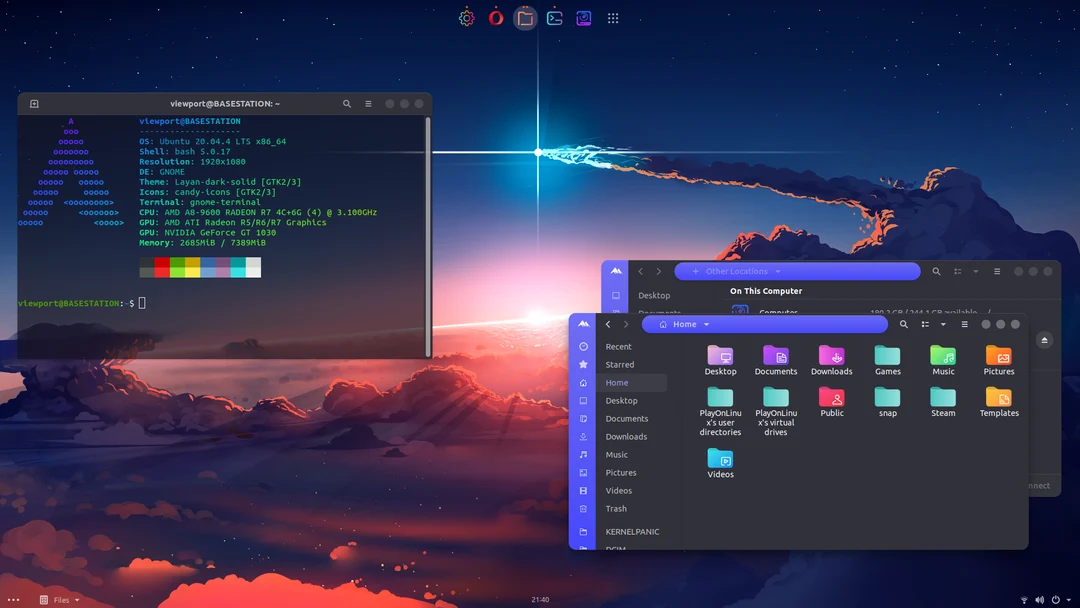Launch Opera browser from the top dock
This screenshot has width=1080, height=608.
(495, 17)
